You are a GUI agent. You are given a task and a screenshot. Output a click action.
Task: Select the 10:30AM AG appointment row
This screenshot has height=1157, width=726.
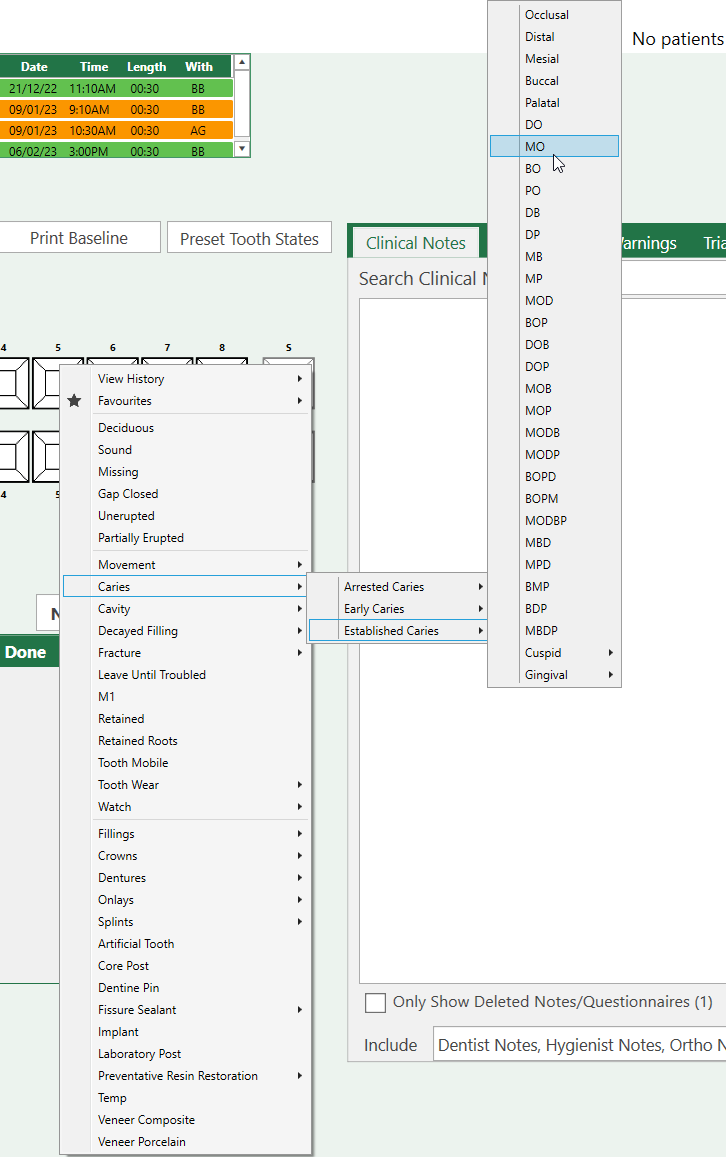tap(117, 131)
